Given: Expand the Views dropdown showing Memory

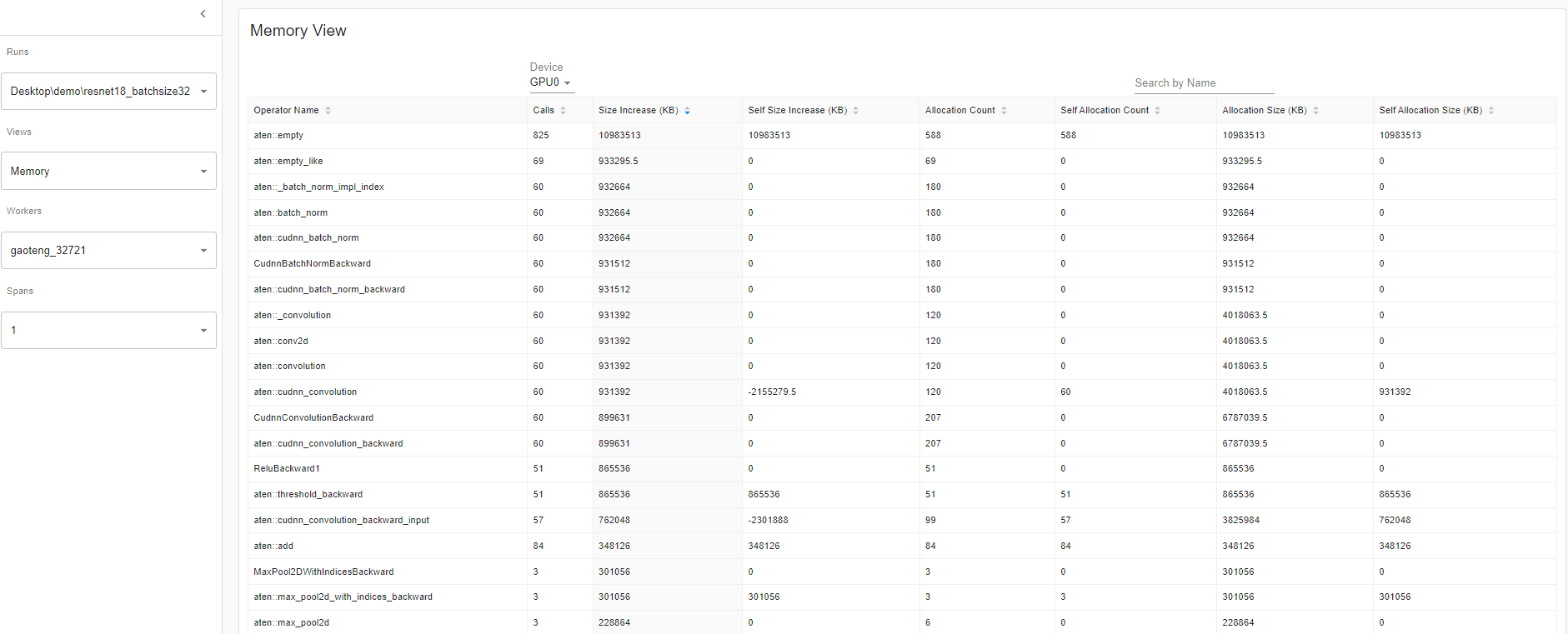Looking at the screenshot, I should coord(108,171).
